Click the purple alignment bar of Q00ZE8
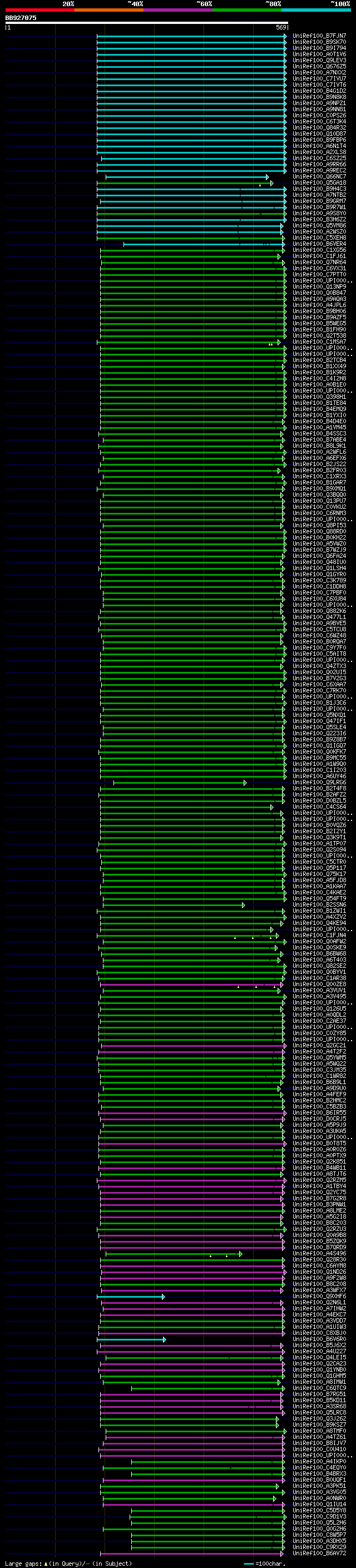 click(x=191, y=985)
